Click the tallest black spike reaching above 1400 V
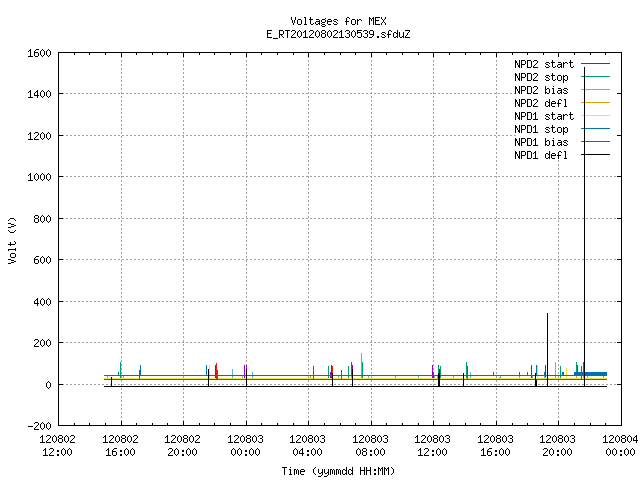 [x=584, y=227]
